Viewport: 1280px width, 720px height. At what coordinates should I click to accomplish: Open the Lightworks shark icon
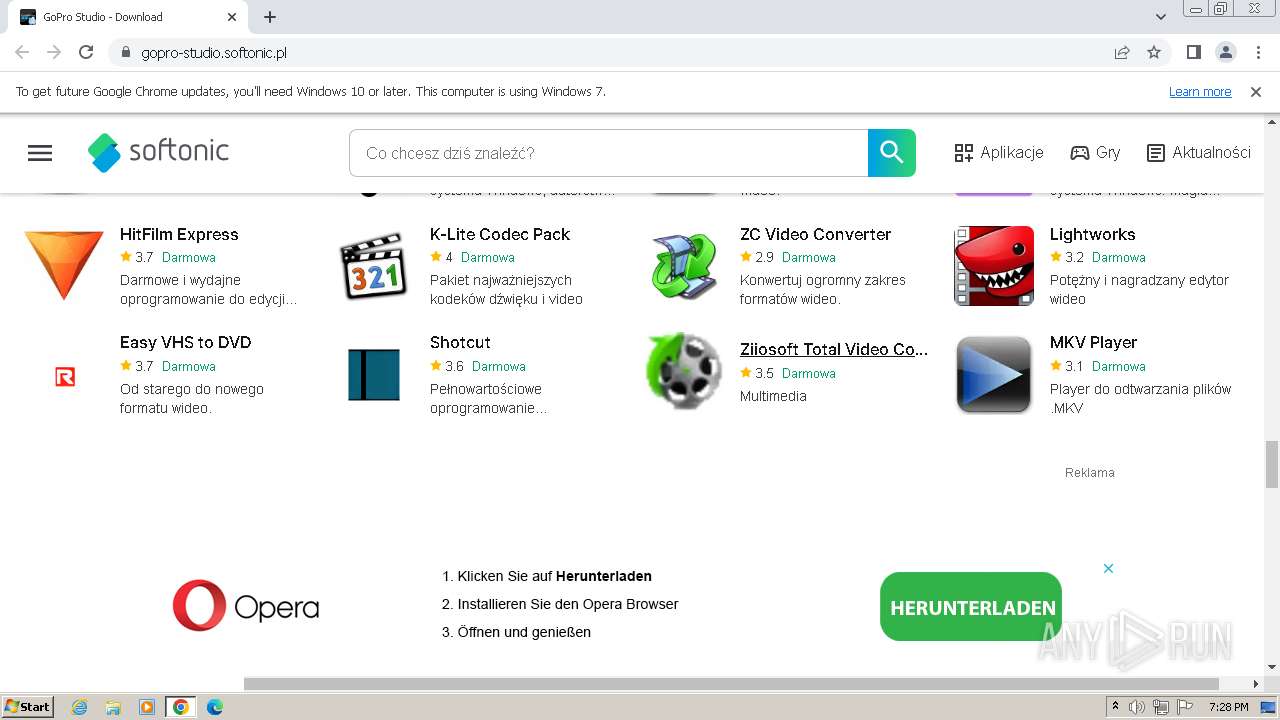click(x=994, y=265)
